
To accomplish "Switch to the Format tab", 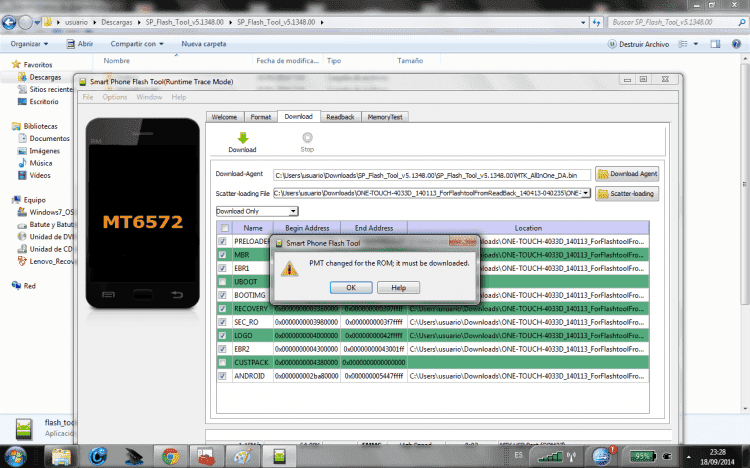I will [x=261, y=117].
